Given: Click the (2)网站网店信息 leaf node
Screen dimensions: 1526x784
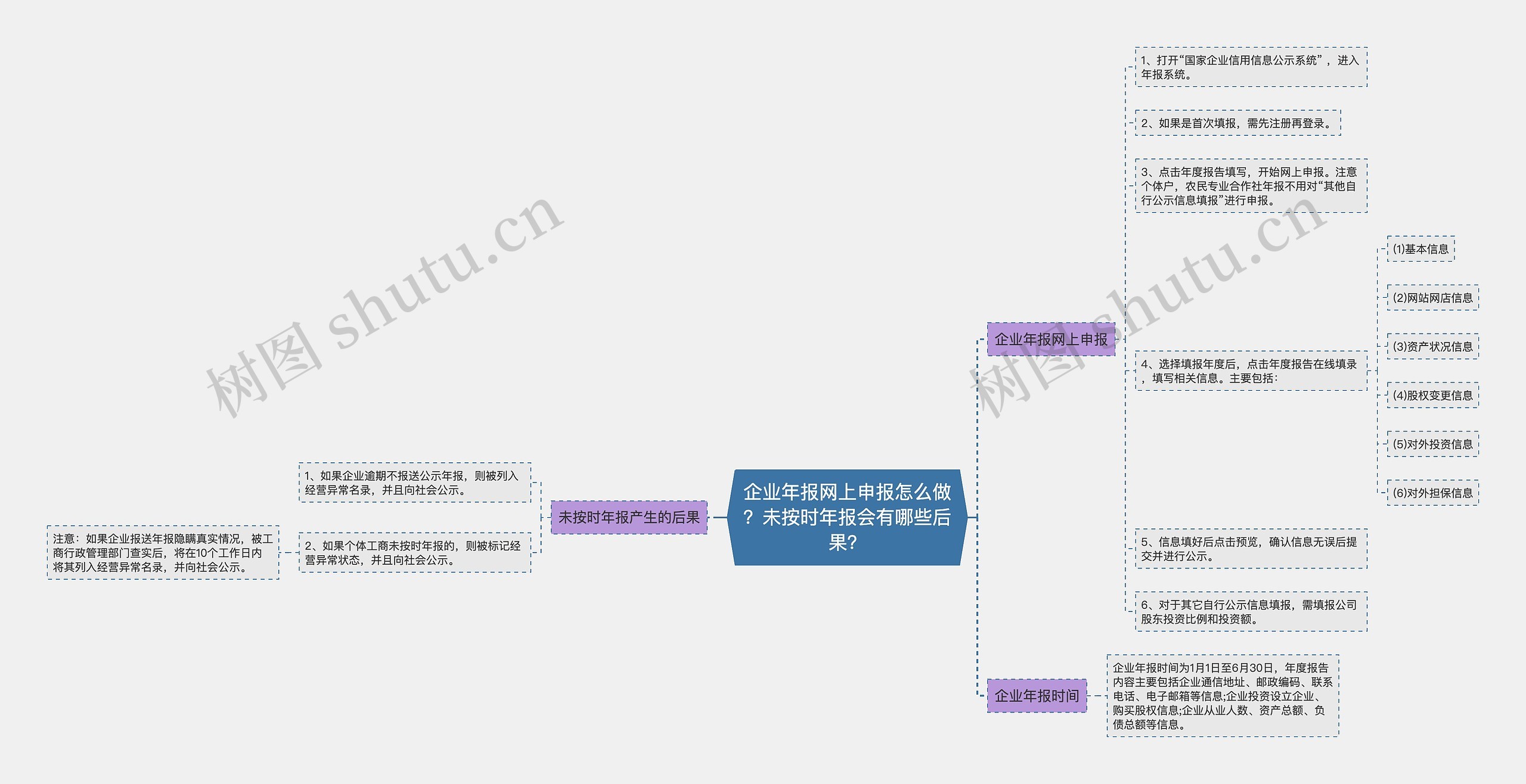Looking at the screenshot, I should [1432, 298].
